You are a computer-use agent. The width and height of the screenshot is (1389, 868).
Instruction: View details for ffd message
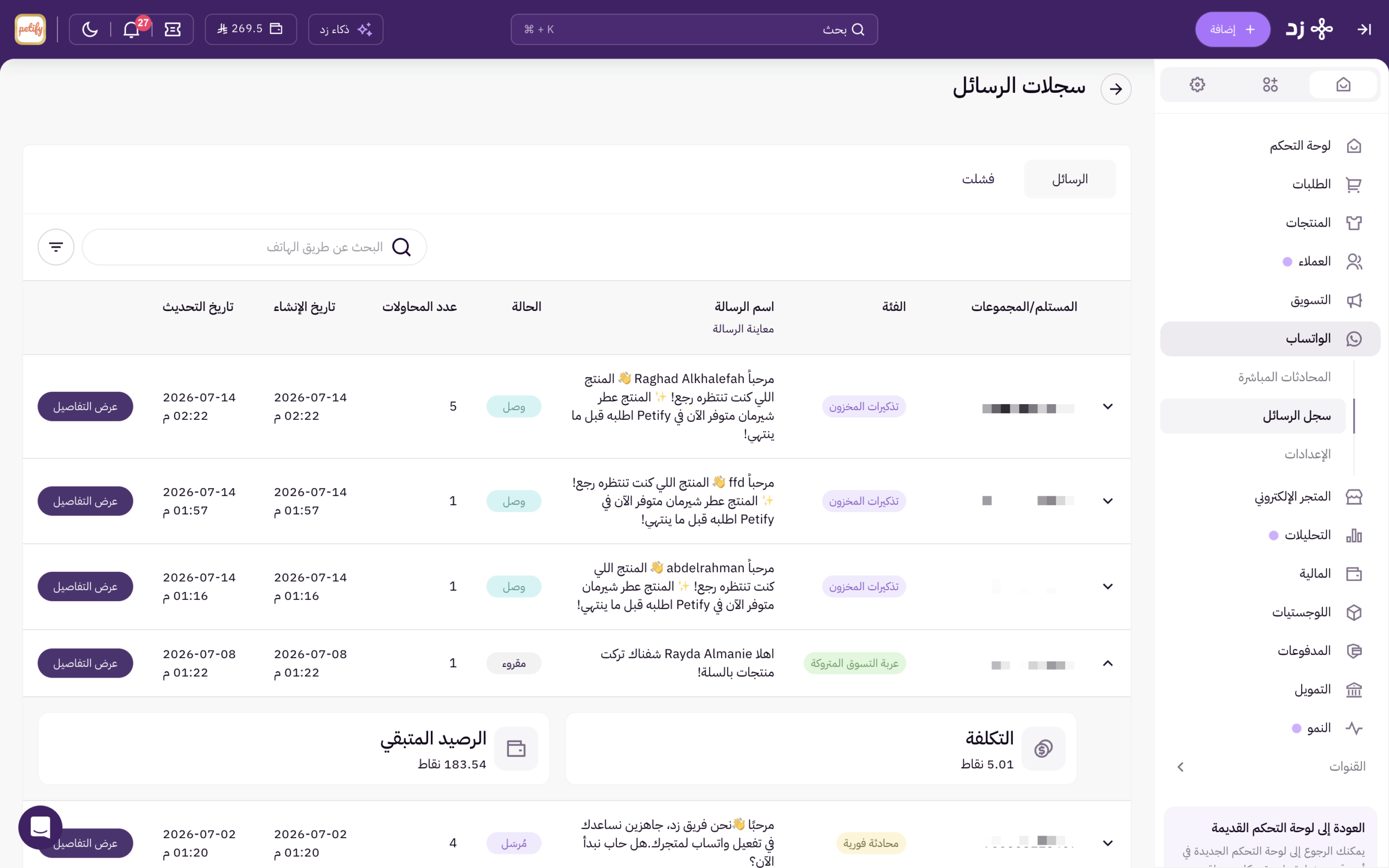[86, 501]
